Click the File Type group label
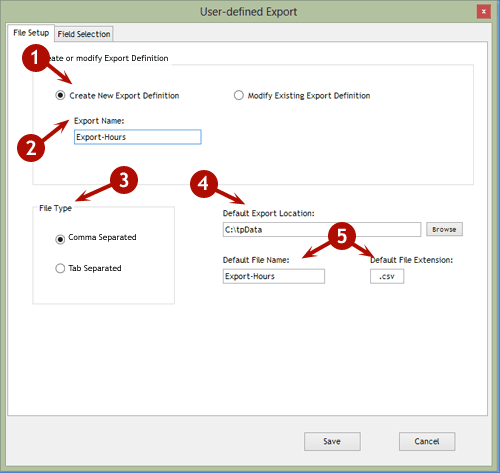Viewport: 500px width, 473px height. point(55,208)
